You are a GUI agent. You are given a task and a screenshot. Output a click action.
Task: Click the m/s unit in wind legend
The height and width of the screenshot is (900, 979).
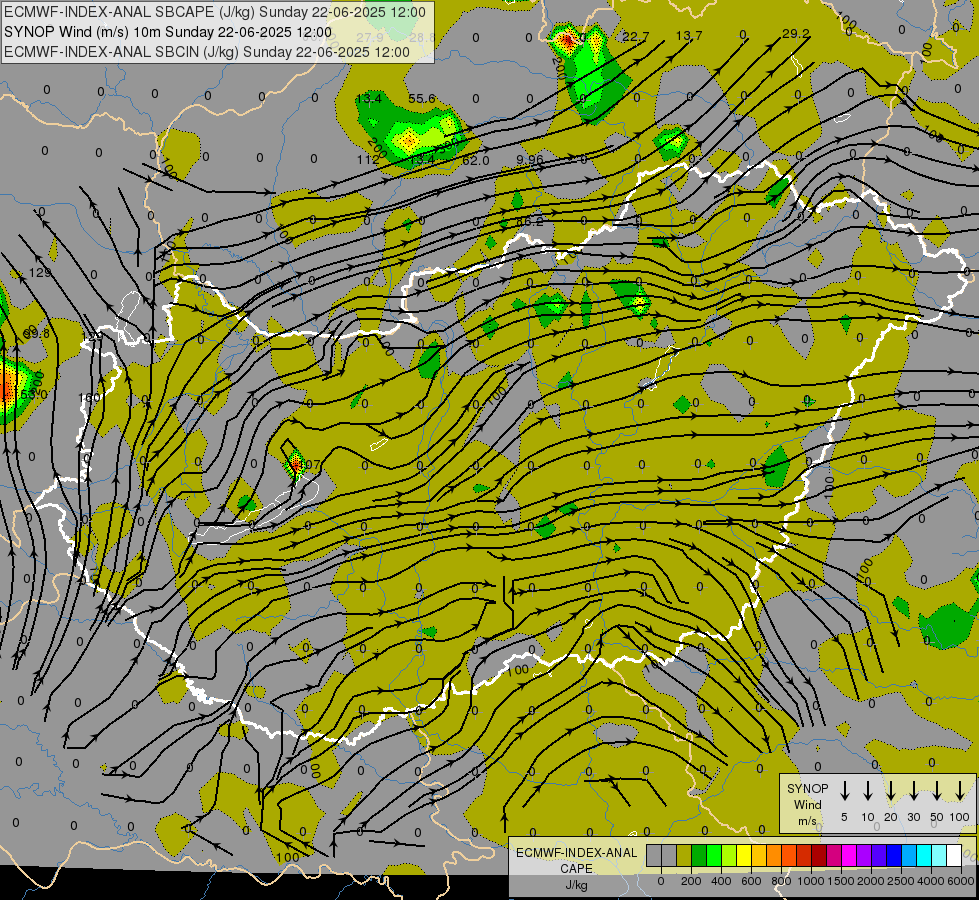(807, 821)
